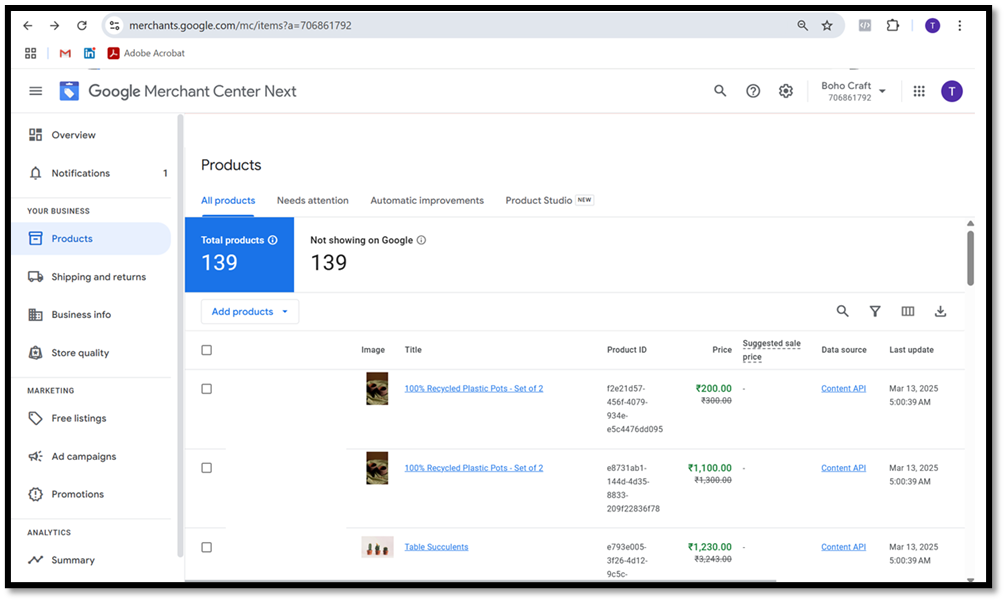Open thumbnail of the ₹1,100.00 product

[377, 468]
